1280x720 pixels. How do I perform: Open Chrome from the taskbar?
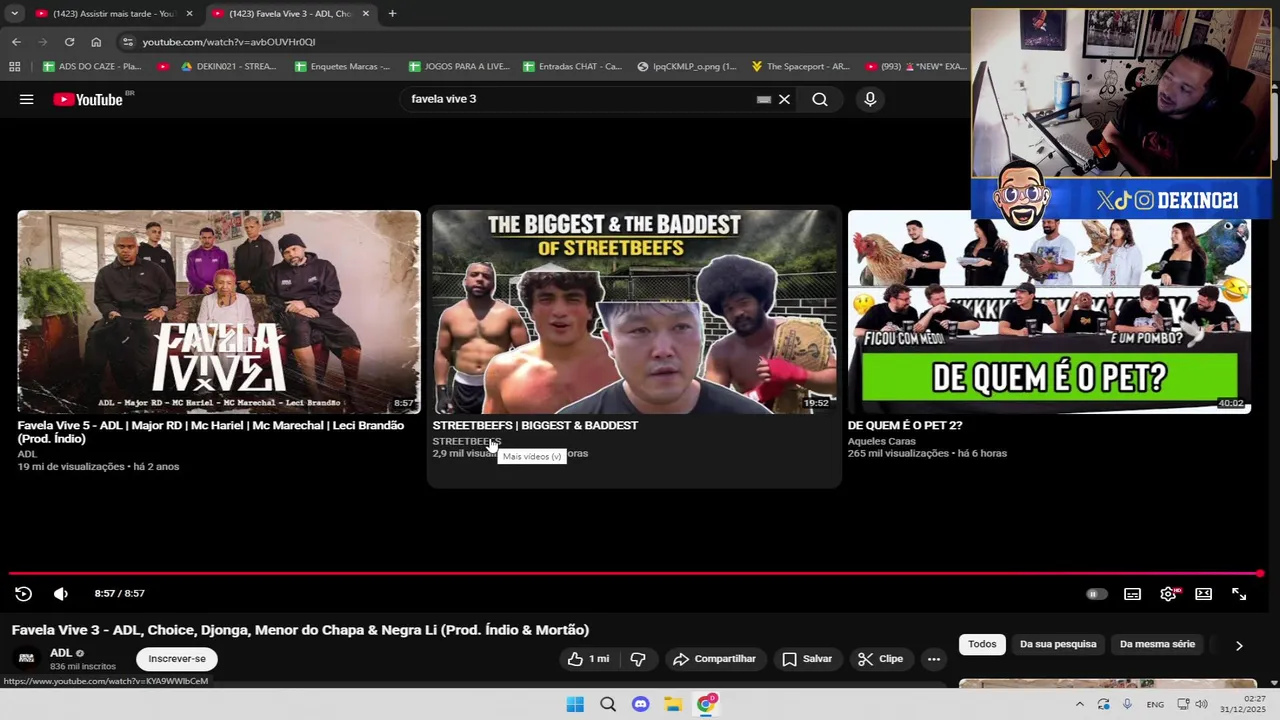click(706, 704)
